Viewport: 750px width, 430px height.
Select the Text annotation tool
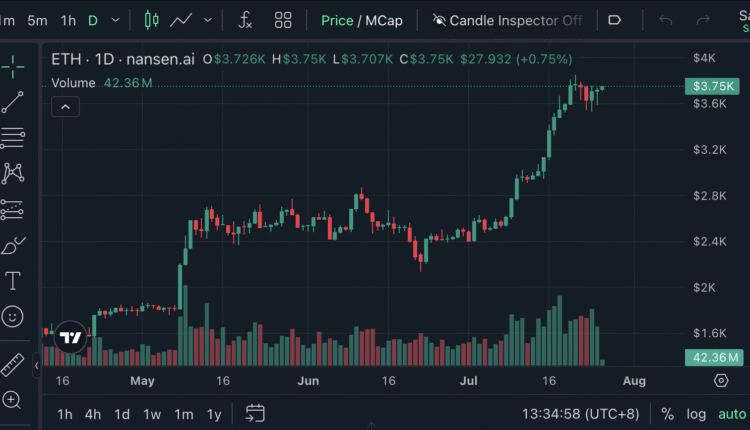(13, 281)
